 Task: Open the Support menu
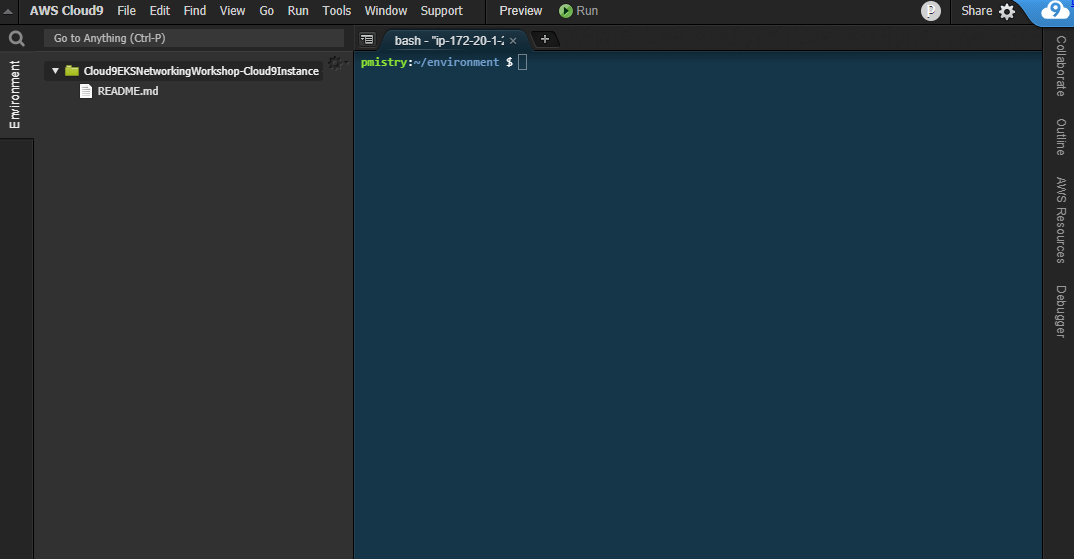(442, 11)
